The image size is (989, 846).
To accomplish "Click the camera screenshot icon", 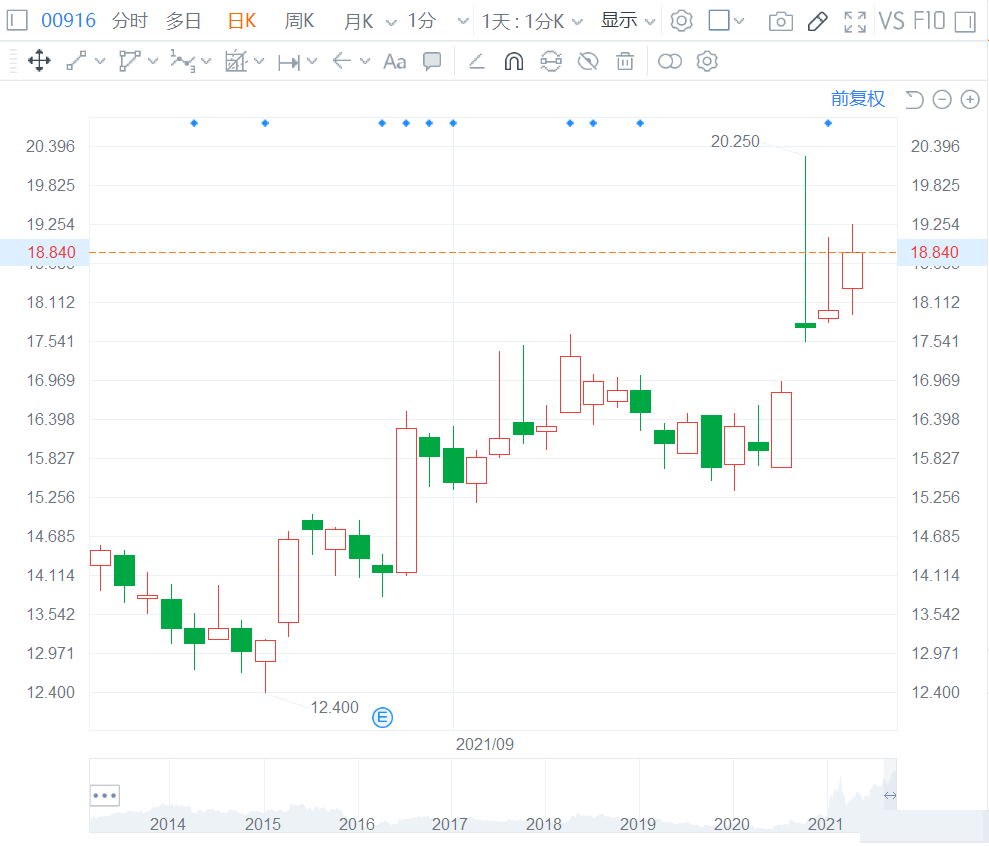I will (x=781, y=21).
